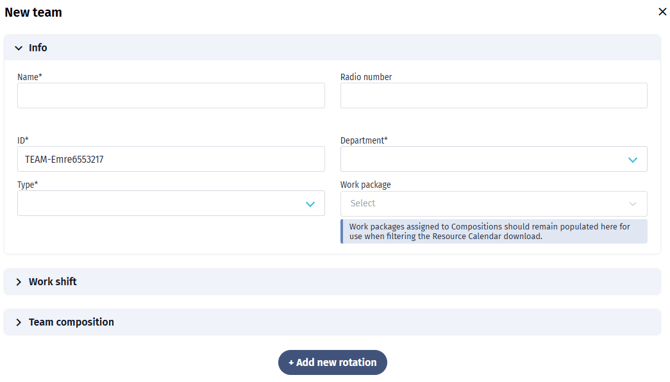Click the Department dropdown arrow icon
Viewport: 670px width, 382px height.
point(633,160)
